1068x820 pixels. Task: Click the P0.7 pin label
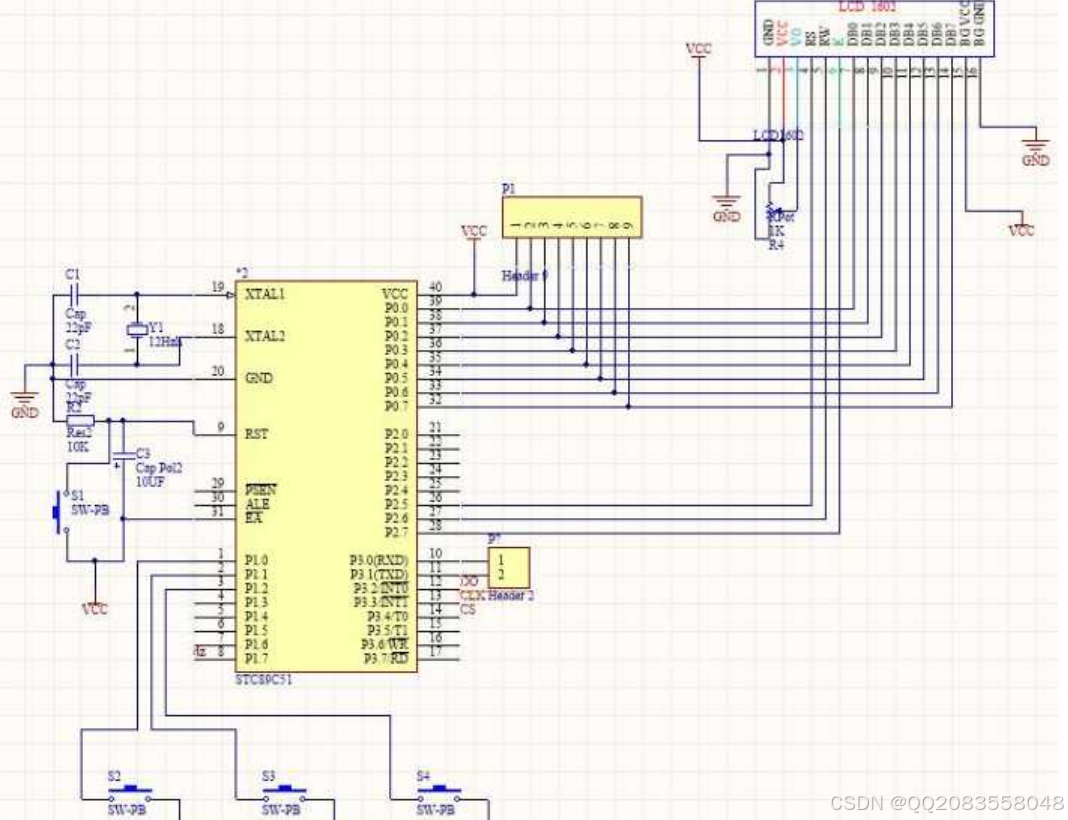[x=396, y=407]
